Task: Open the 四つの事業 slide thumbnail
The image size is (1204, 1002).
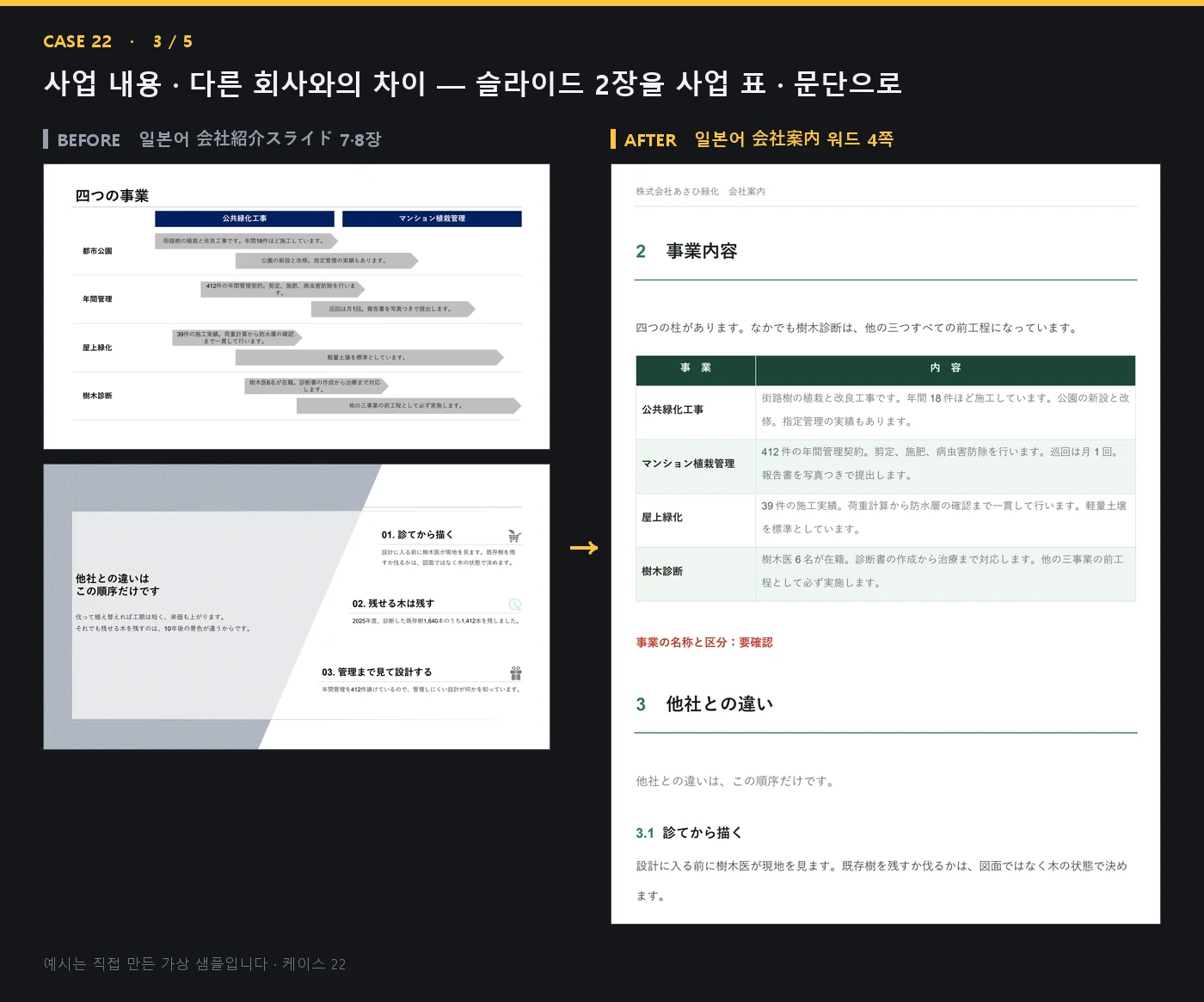Action: [297, 306]
